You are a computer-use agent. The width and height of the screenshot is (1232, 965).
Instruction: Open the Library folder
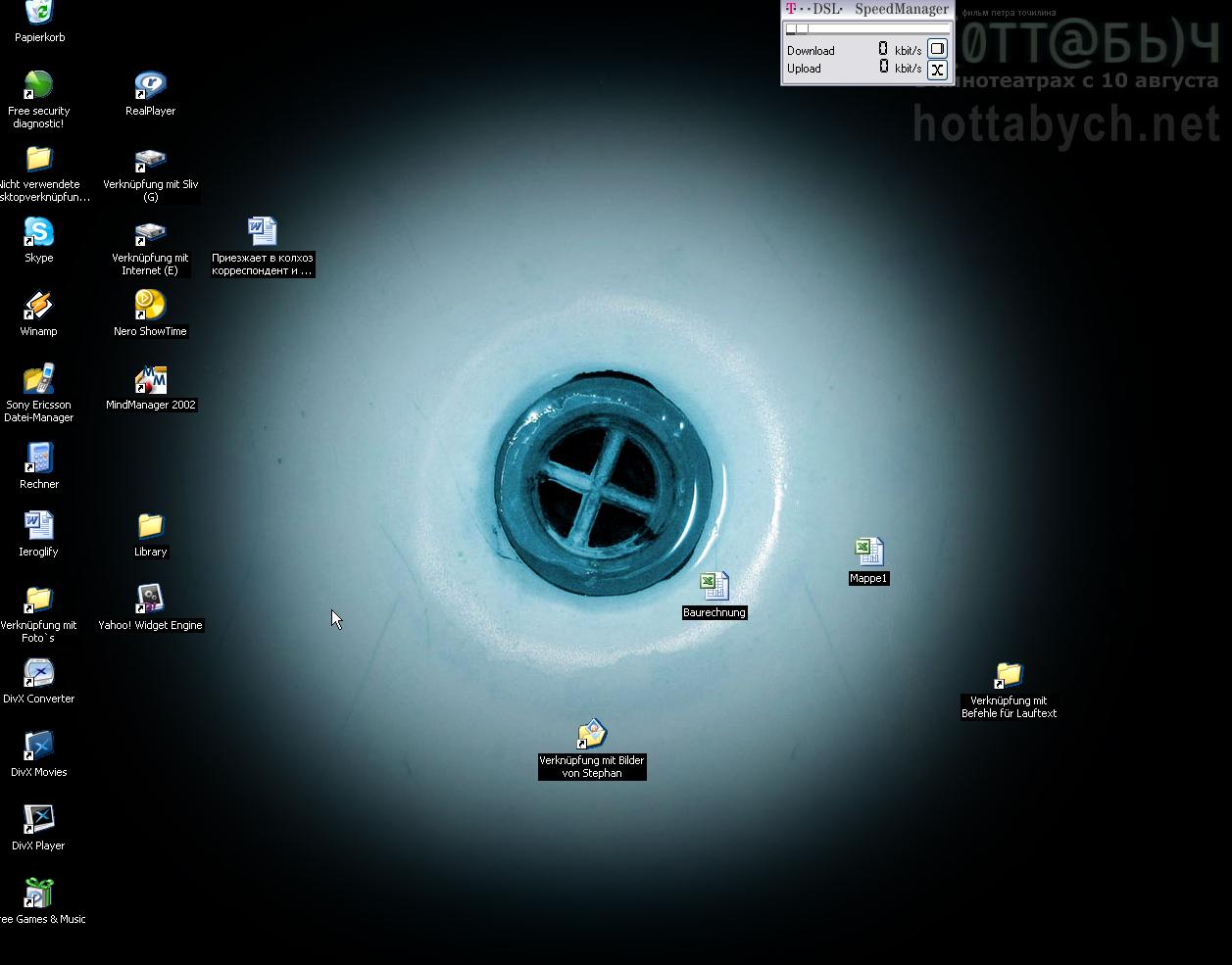click(150, 526)
